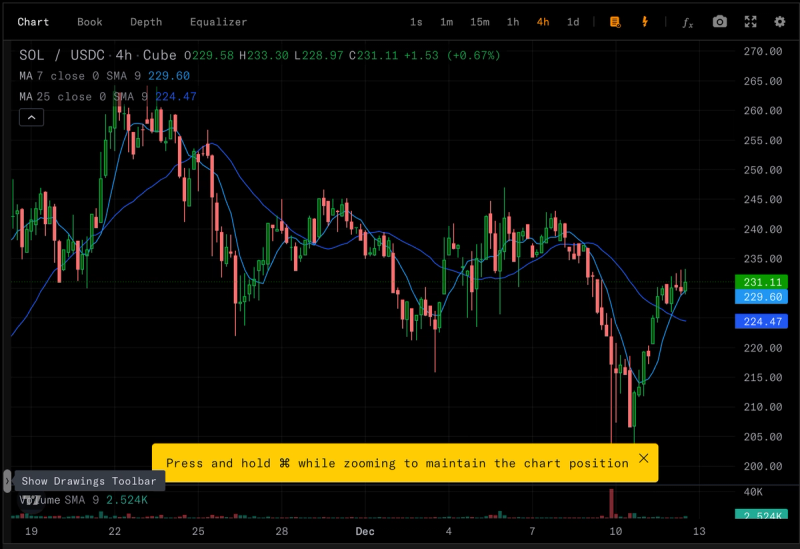Open the fx indicators menu

tap(688, 22)
